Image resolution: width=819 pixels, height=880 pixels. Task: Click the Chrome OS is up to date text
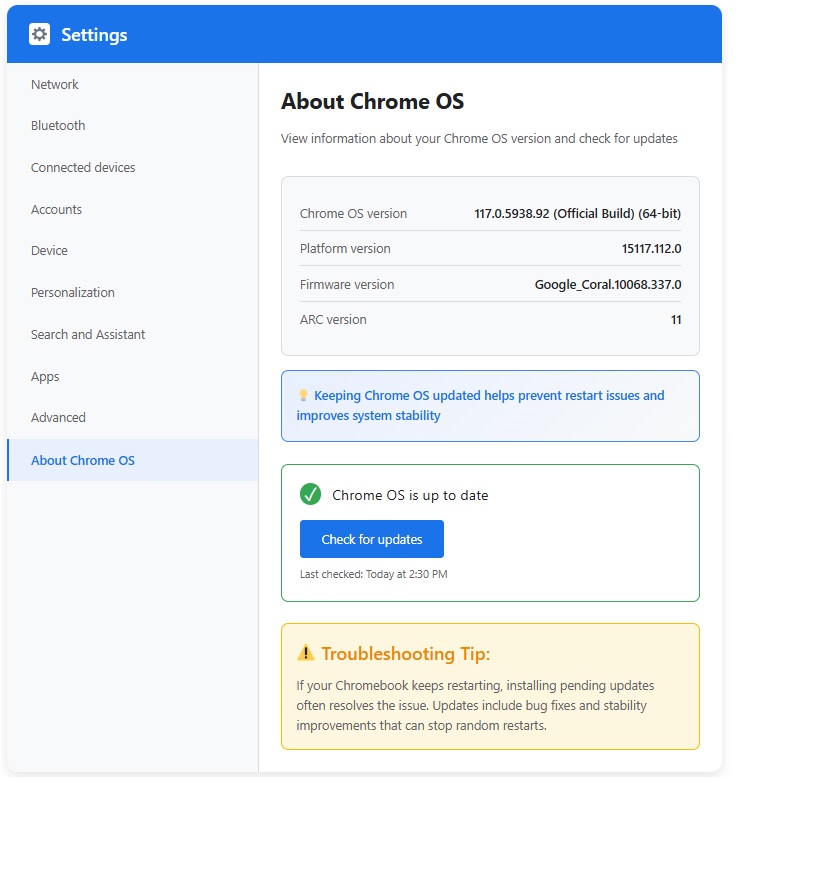tap(410, 495)
